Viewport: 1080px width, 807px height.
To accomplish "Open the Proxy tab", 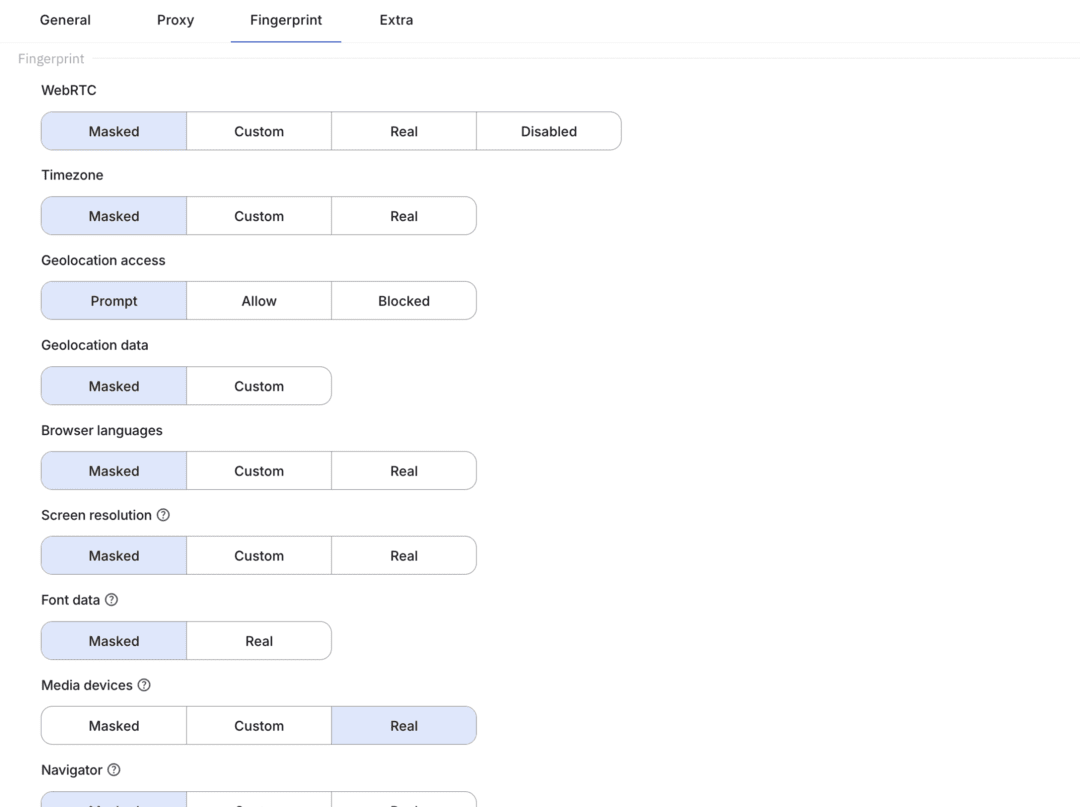I will click(175, 20).
